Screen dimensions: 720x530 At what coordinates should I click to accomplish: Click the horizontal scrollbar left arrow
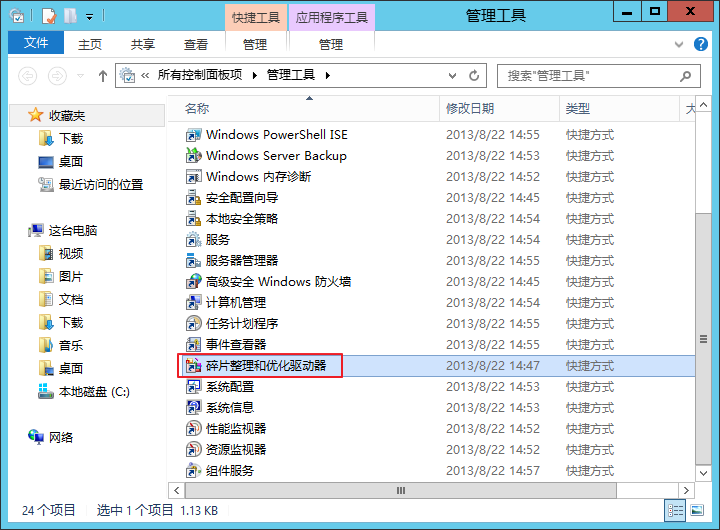(177, 491)
